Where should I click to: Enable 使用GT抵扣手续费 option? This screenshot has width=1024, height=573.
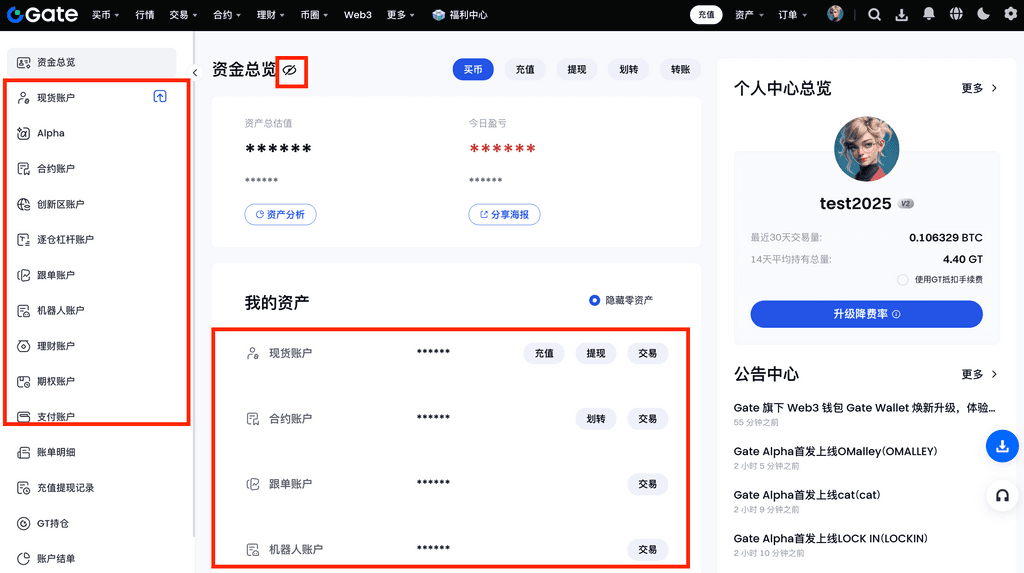tap(903, 280)
